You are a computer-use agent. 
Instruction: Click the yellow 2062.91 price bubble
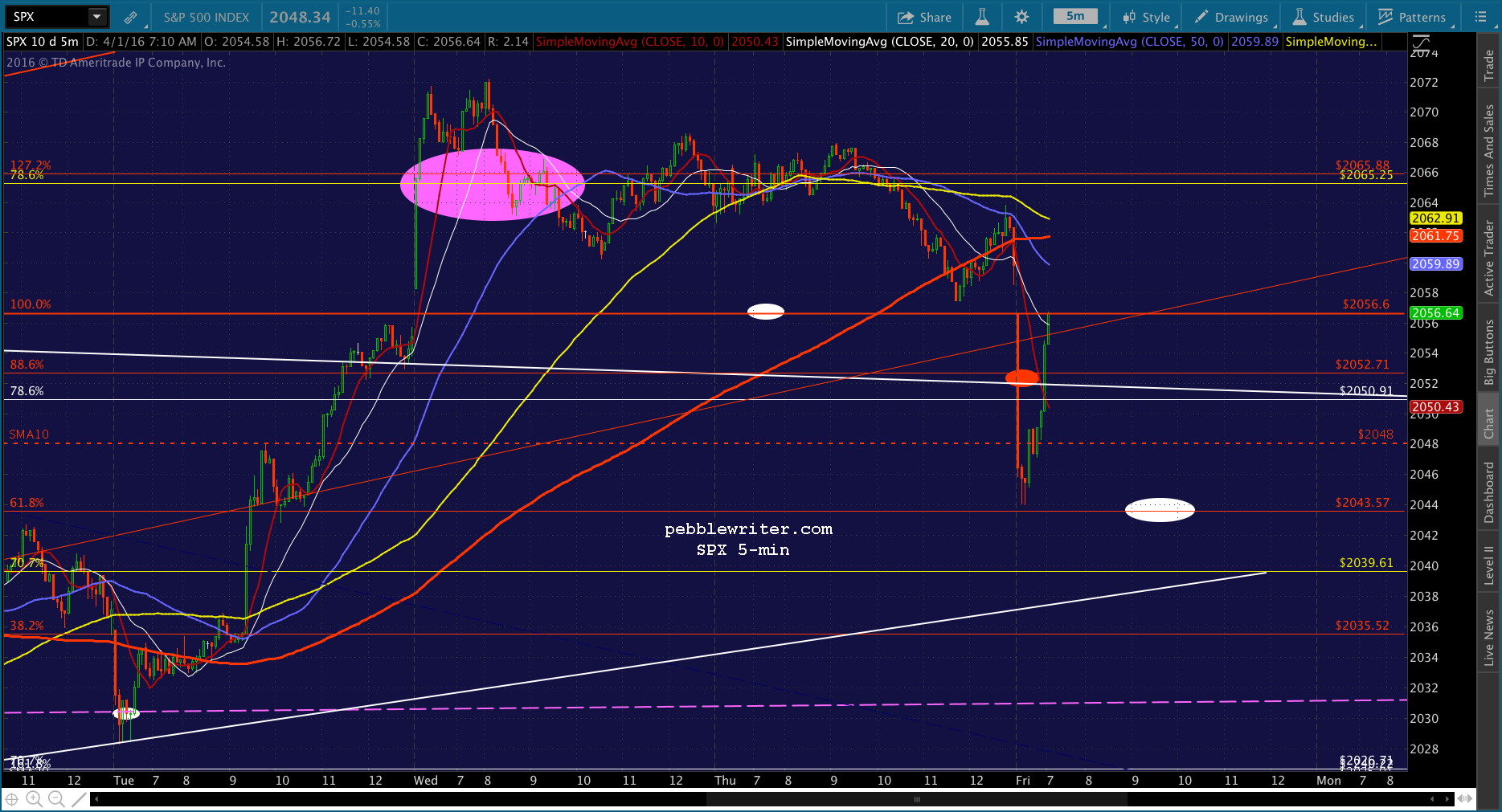(x=1436, y=218)
